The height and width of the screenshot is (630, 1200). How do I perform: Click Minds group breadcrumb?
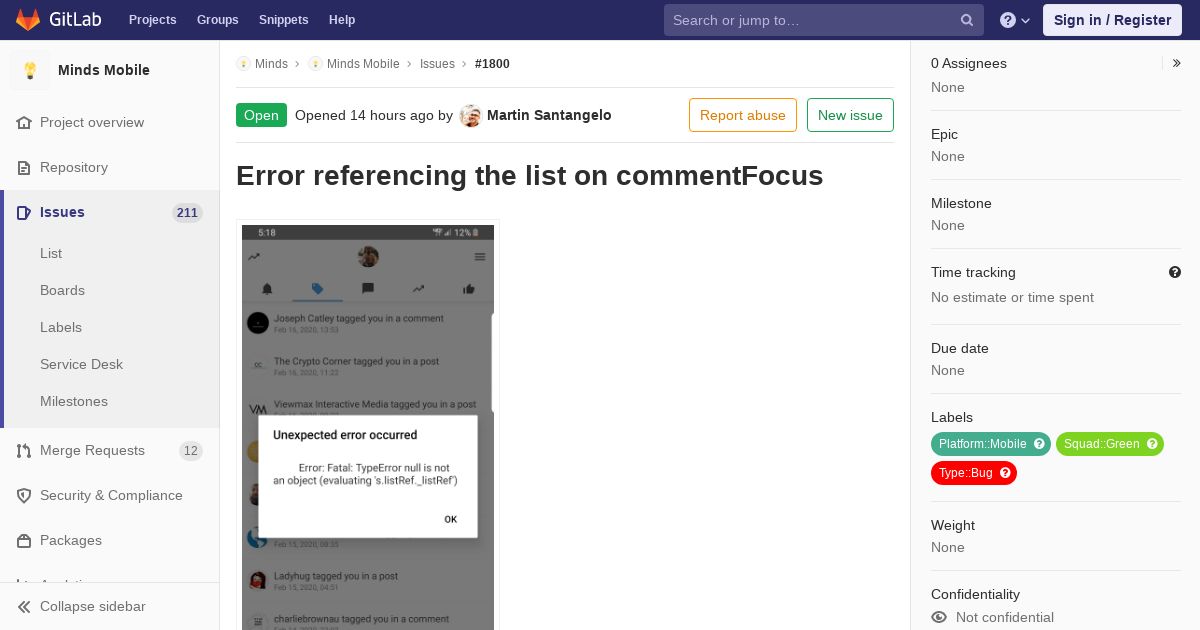point(271,64)
